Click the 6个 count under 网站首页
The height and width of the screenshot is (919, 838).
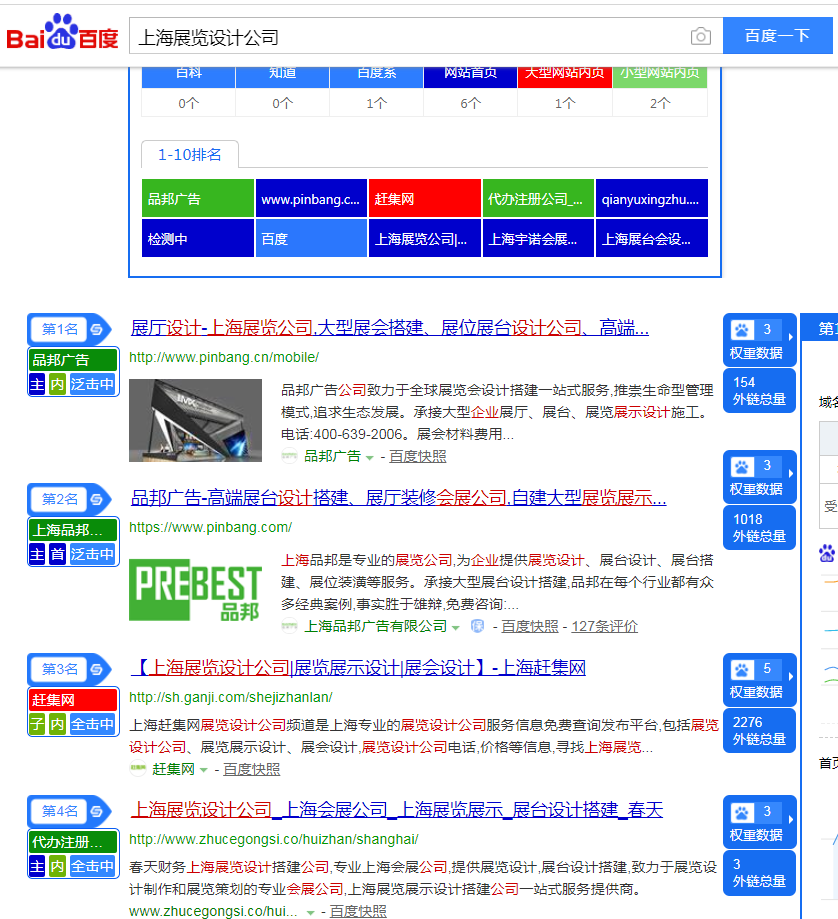471,103
